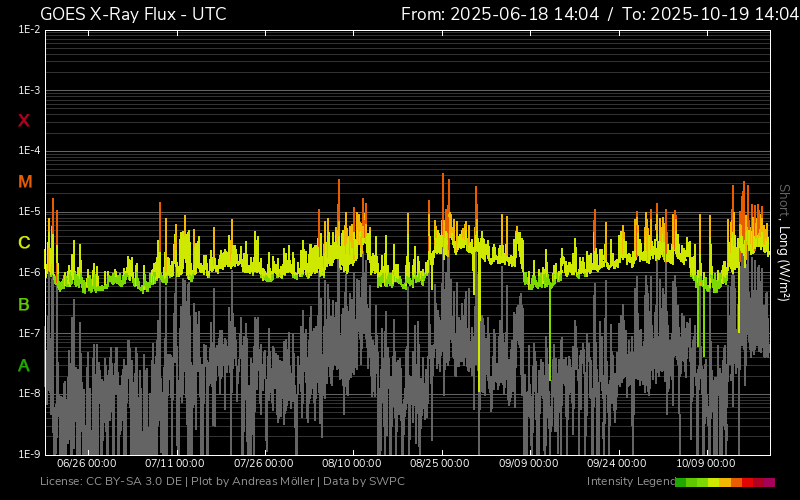Click the Intensity Legend text label

click(x=630, y=482)
